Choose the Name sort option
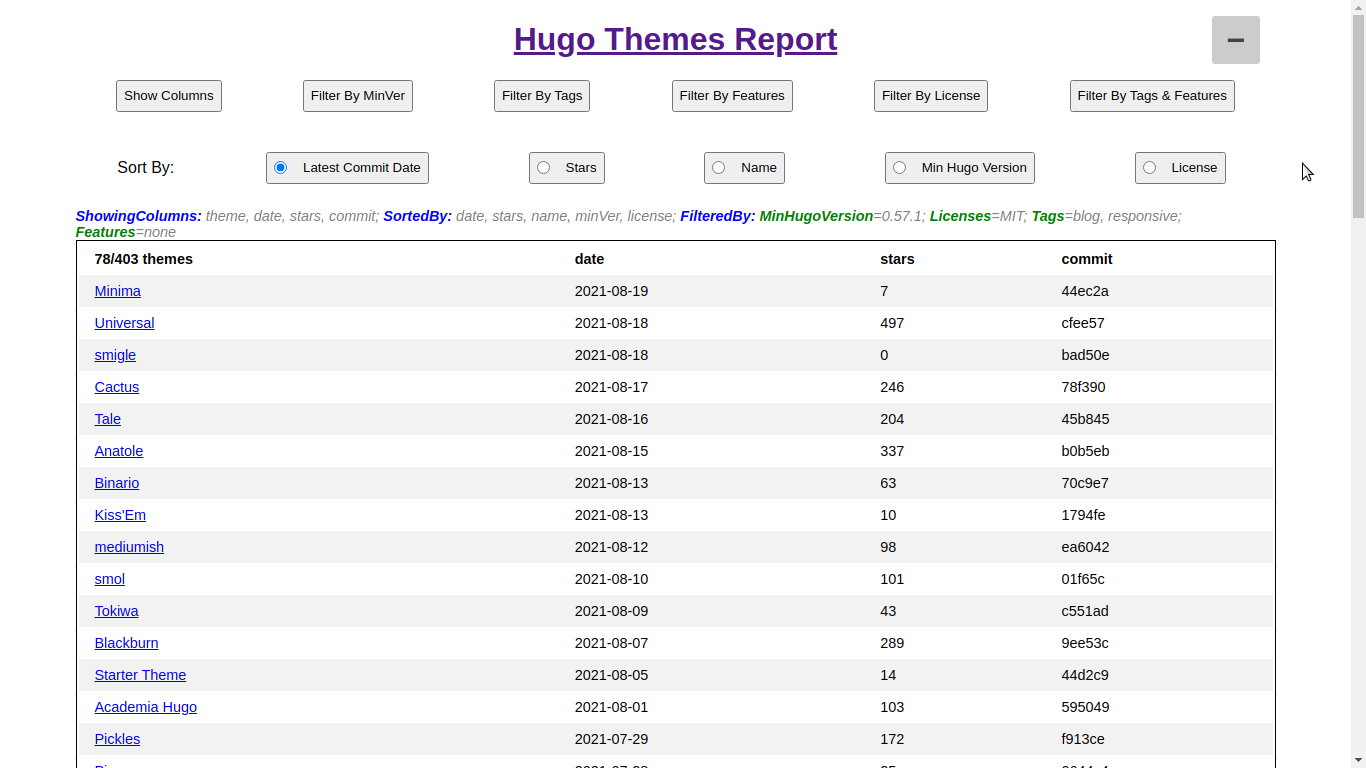The width and height of the screenshot is (1366, 768). [x=719, y=168]
